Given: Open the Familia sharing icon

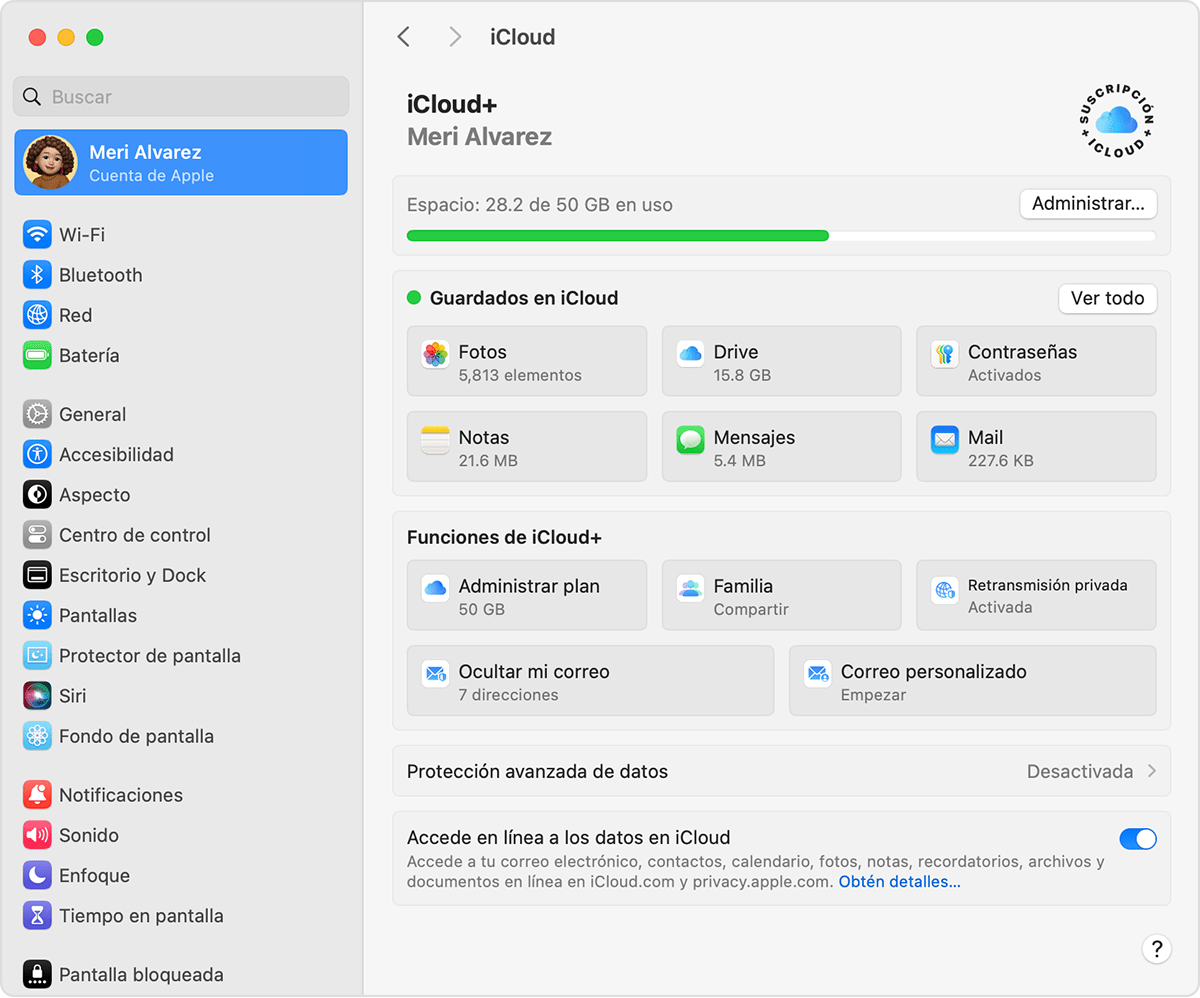Looking at the screenshot, I should pos(690,588).
